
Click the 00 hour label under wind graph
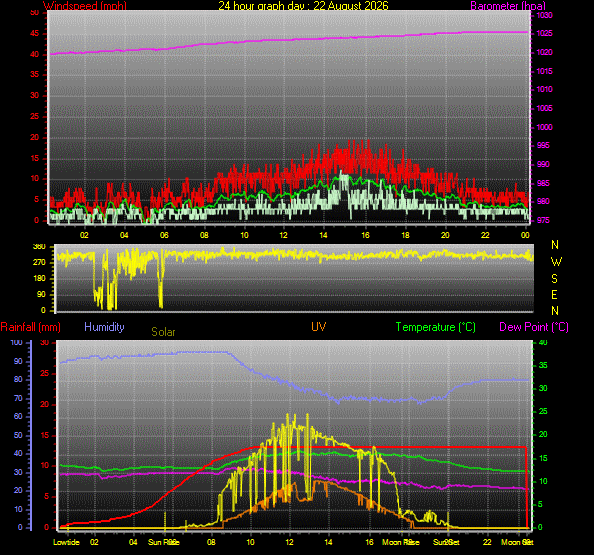click(525, 235)
